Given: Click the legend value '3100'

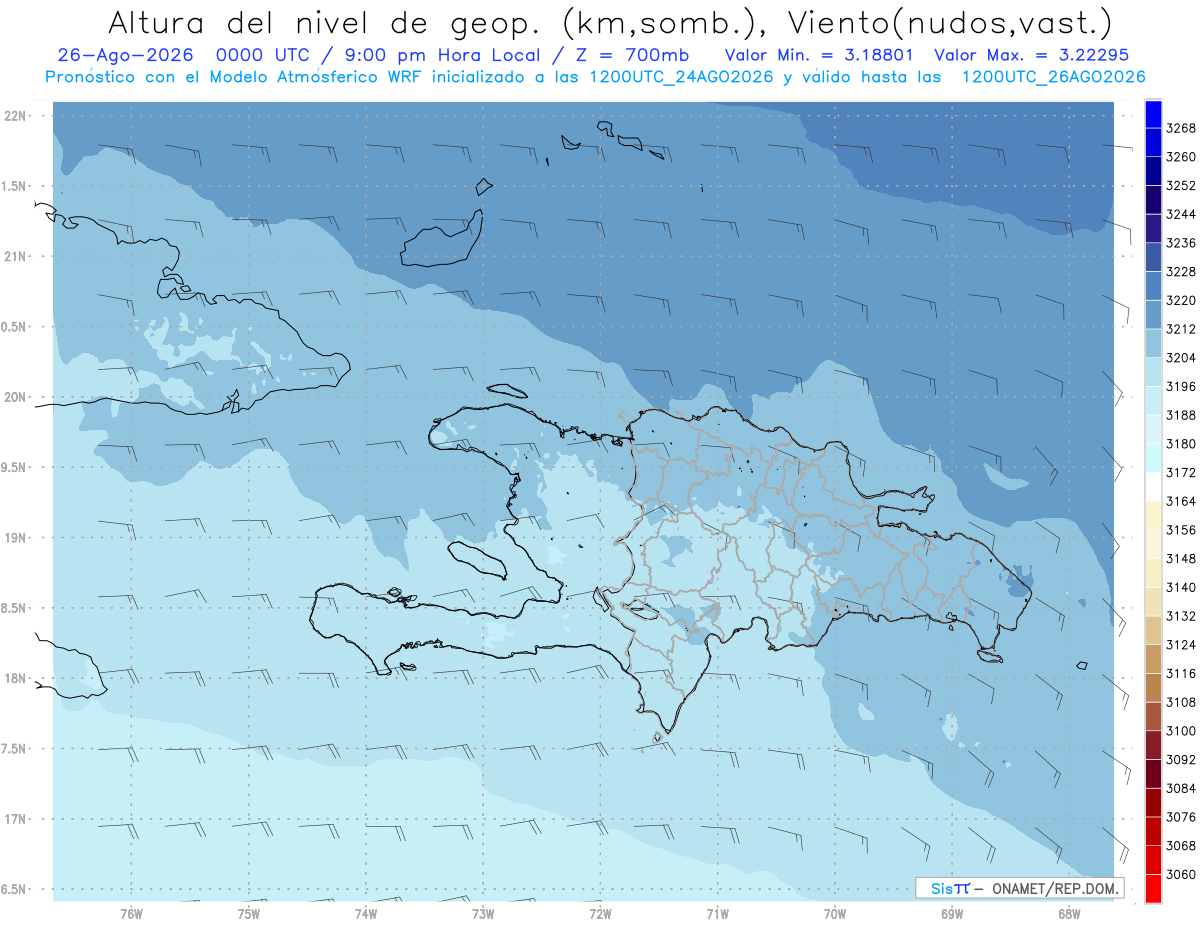Looking at the screenshot, I should click(1181, 731).
